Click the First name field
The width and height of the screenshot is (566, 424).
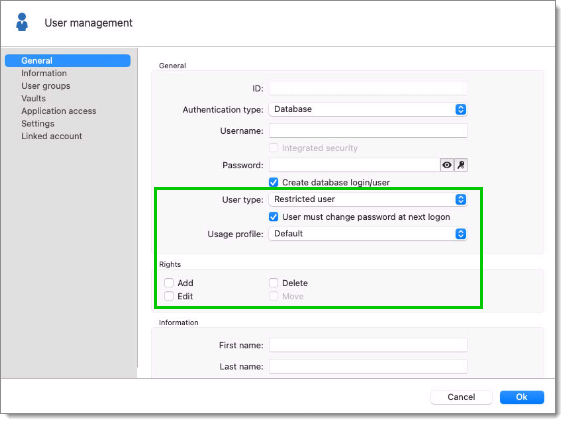[x=368, y=345]
